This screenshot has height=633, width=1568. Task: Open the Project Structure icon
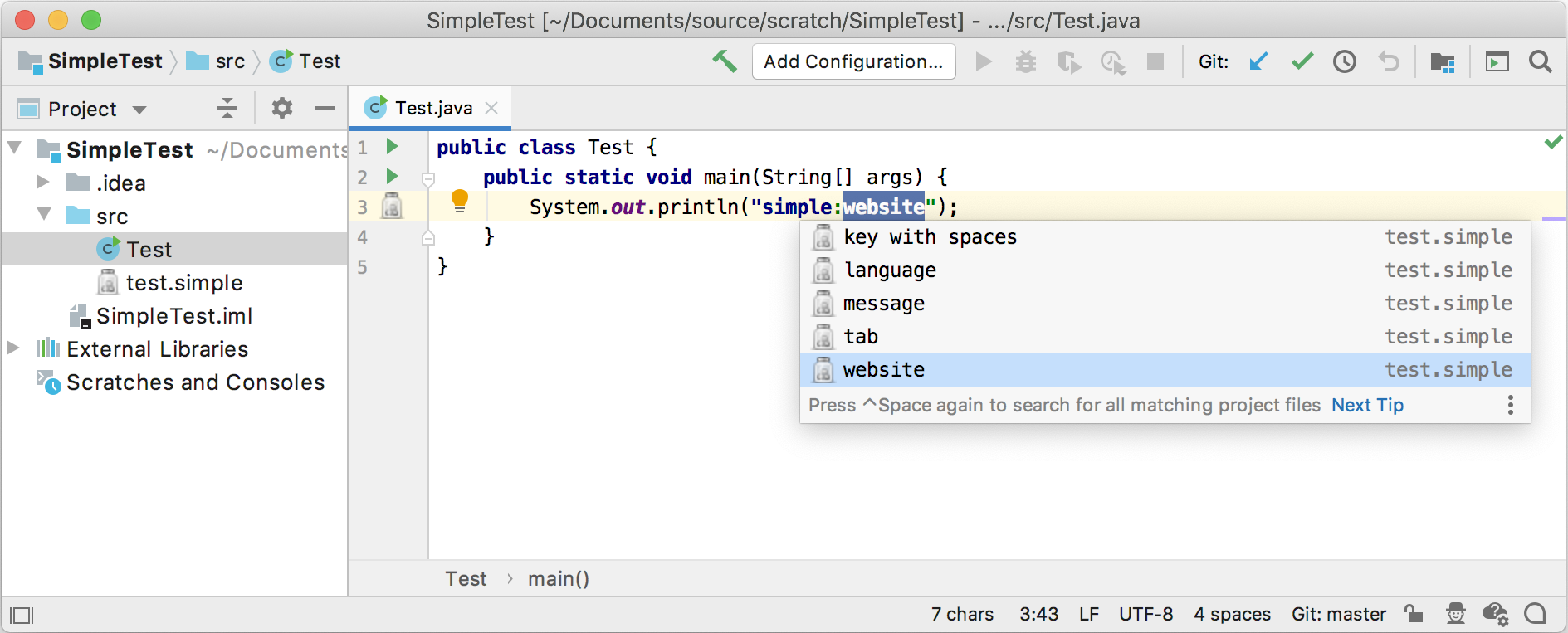click(1443, 62)
